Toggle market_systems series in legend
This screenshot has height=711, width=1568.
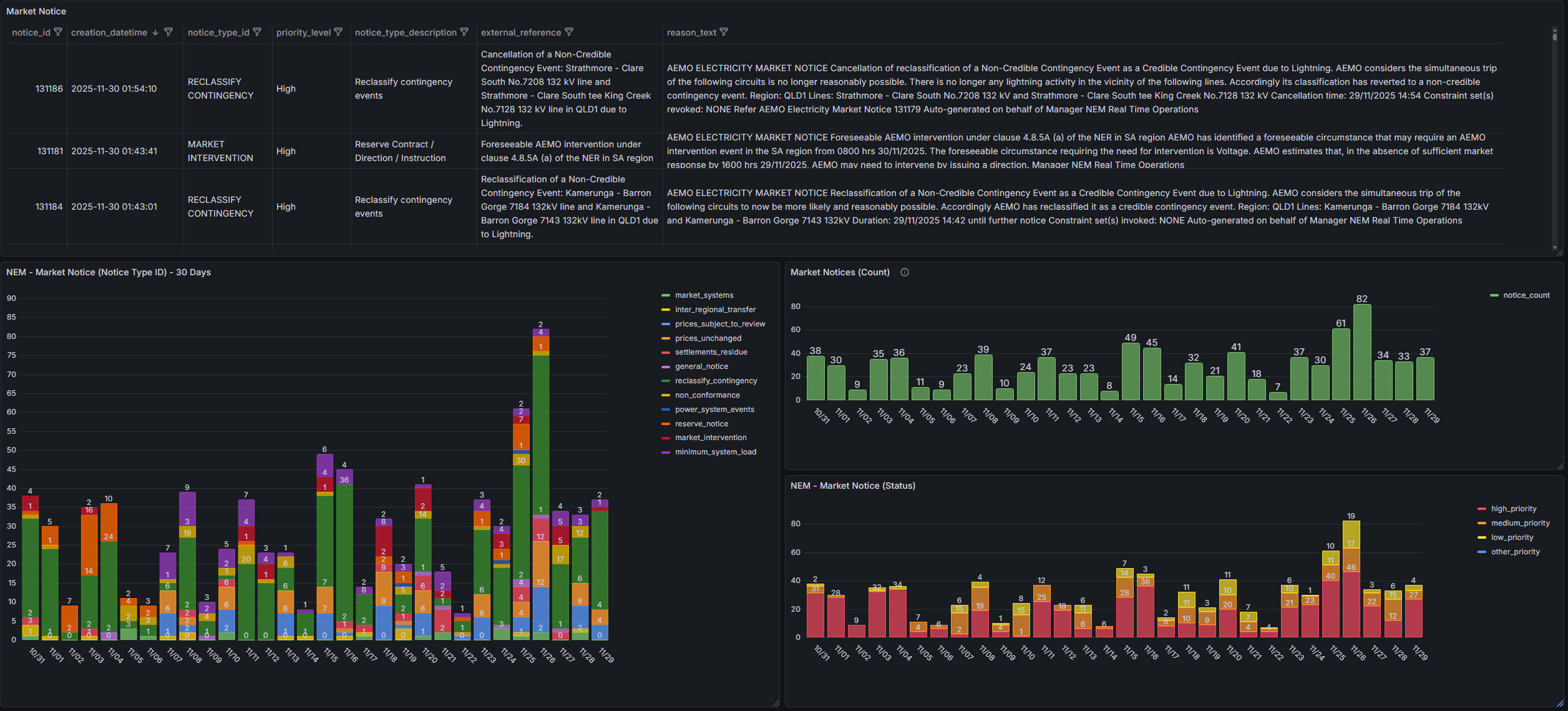pos(704,295)
